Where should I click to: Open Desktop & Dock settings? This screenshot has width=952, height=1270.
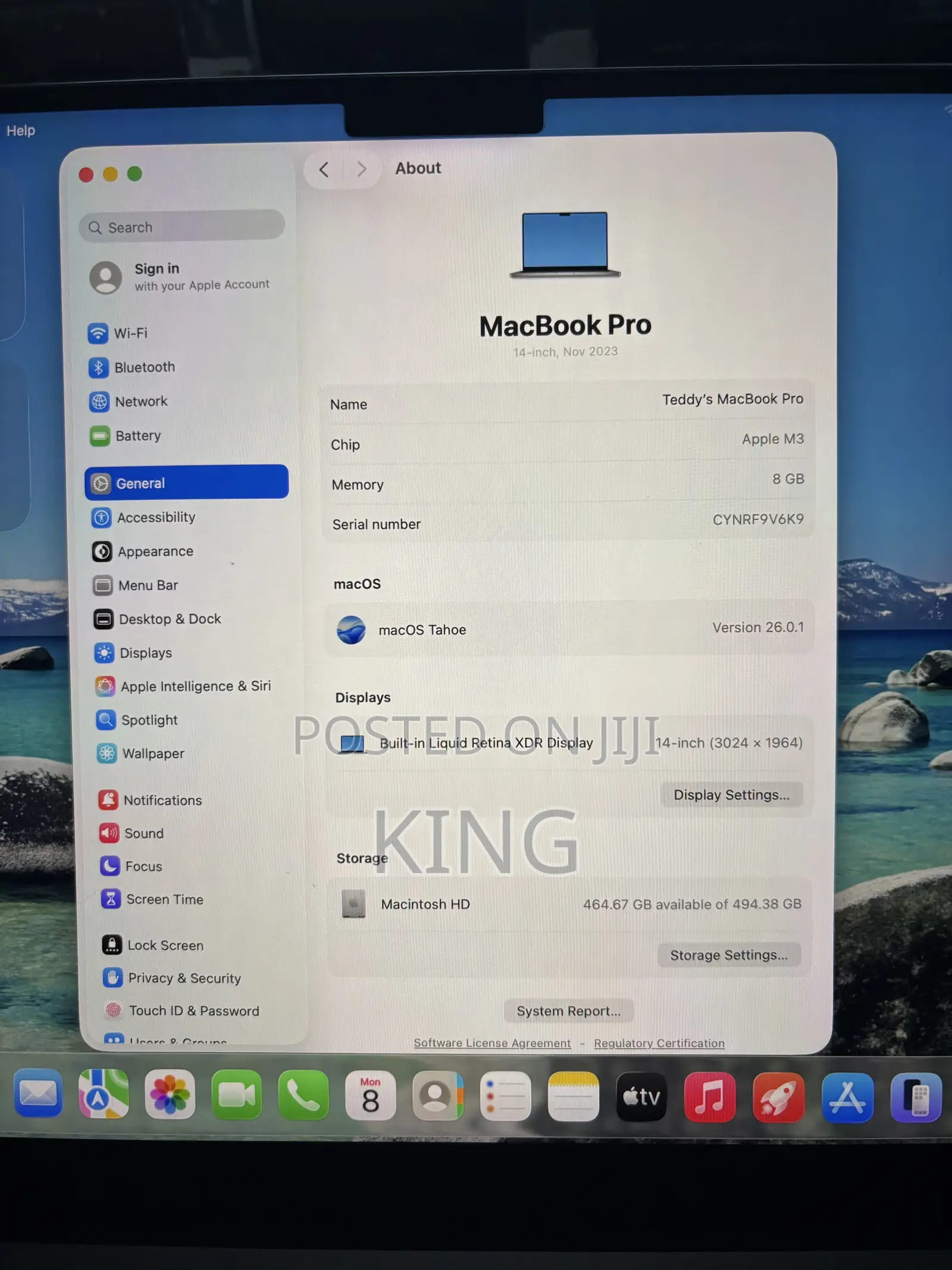(157, 619)
